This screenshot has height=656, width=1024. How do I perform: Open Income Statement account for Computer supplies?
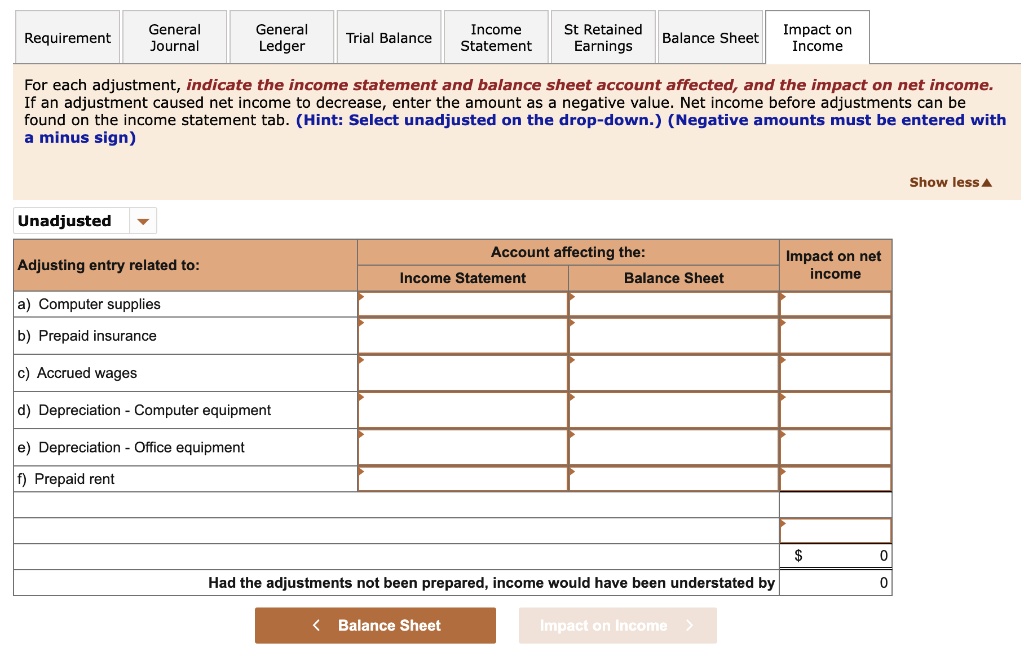[462, 304]
